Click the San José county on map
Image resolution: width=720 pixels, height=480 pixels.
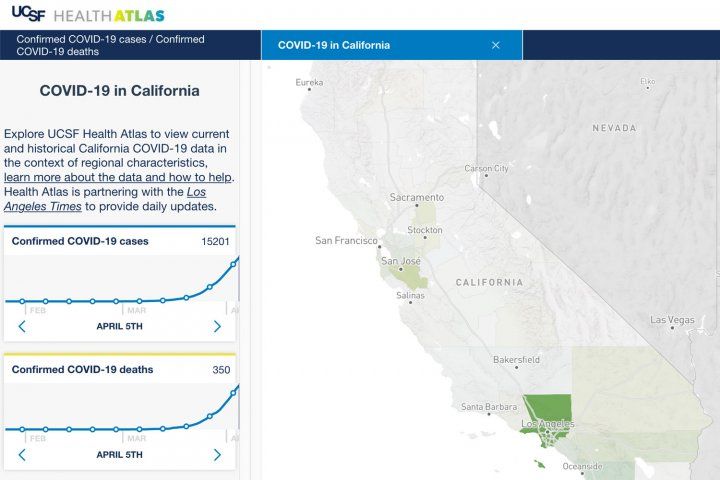[x=400, y=262]
